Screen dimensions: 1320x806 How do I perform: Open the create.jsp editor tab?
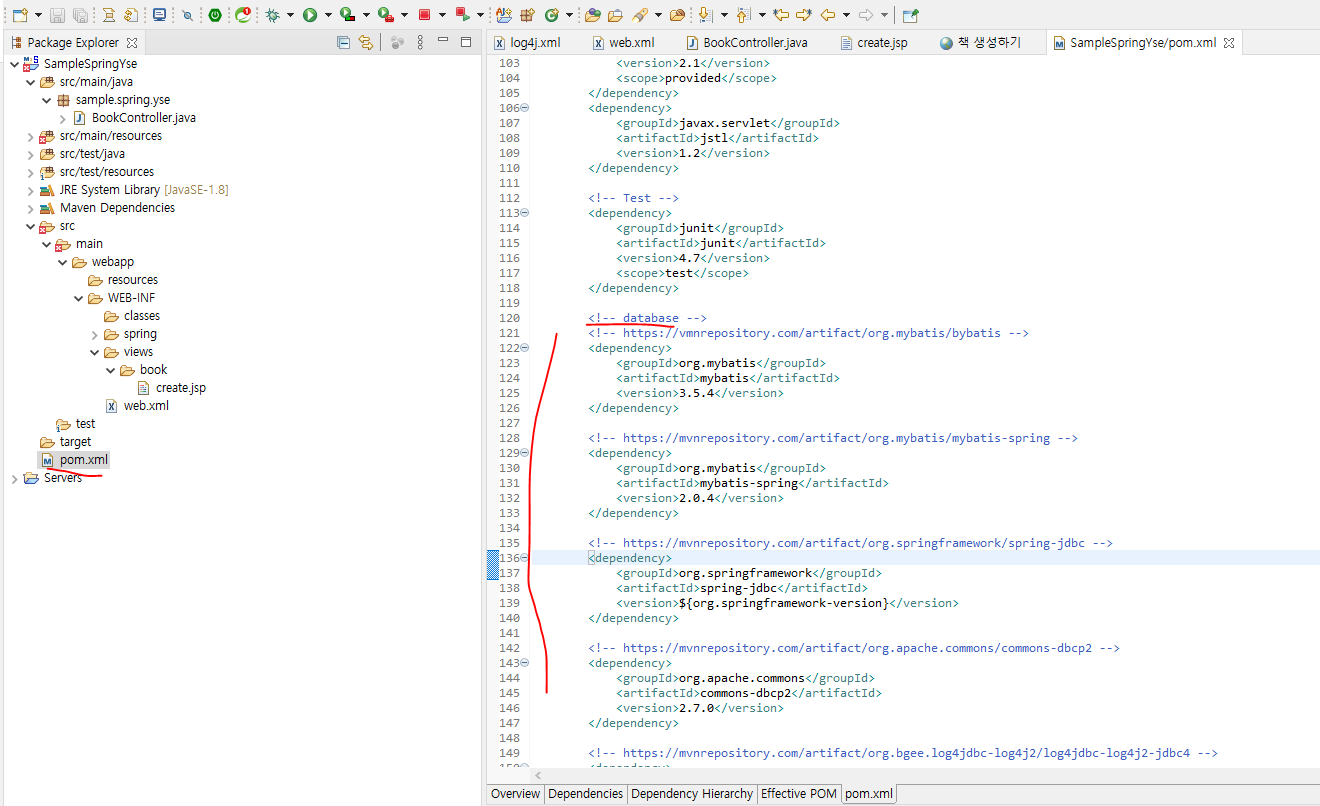pyautogui.click(x=873, y=43)
